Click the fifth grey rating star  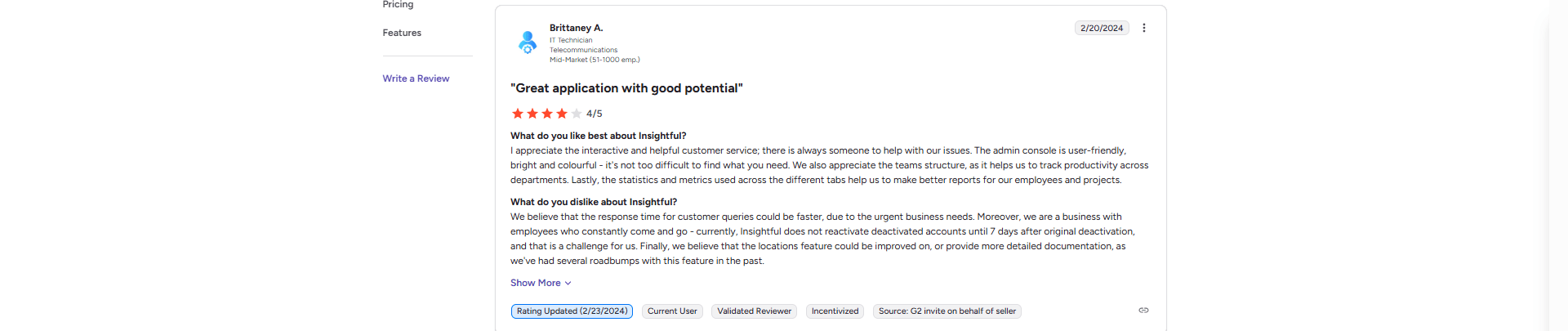point(576,114)
